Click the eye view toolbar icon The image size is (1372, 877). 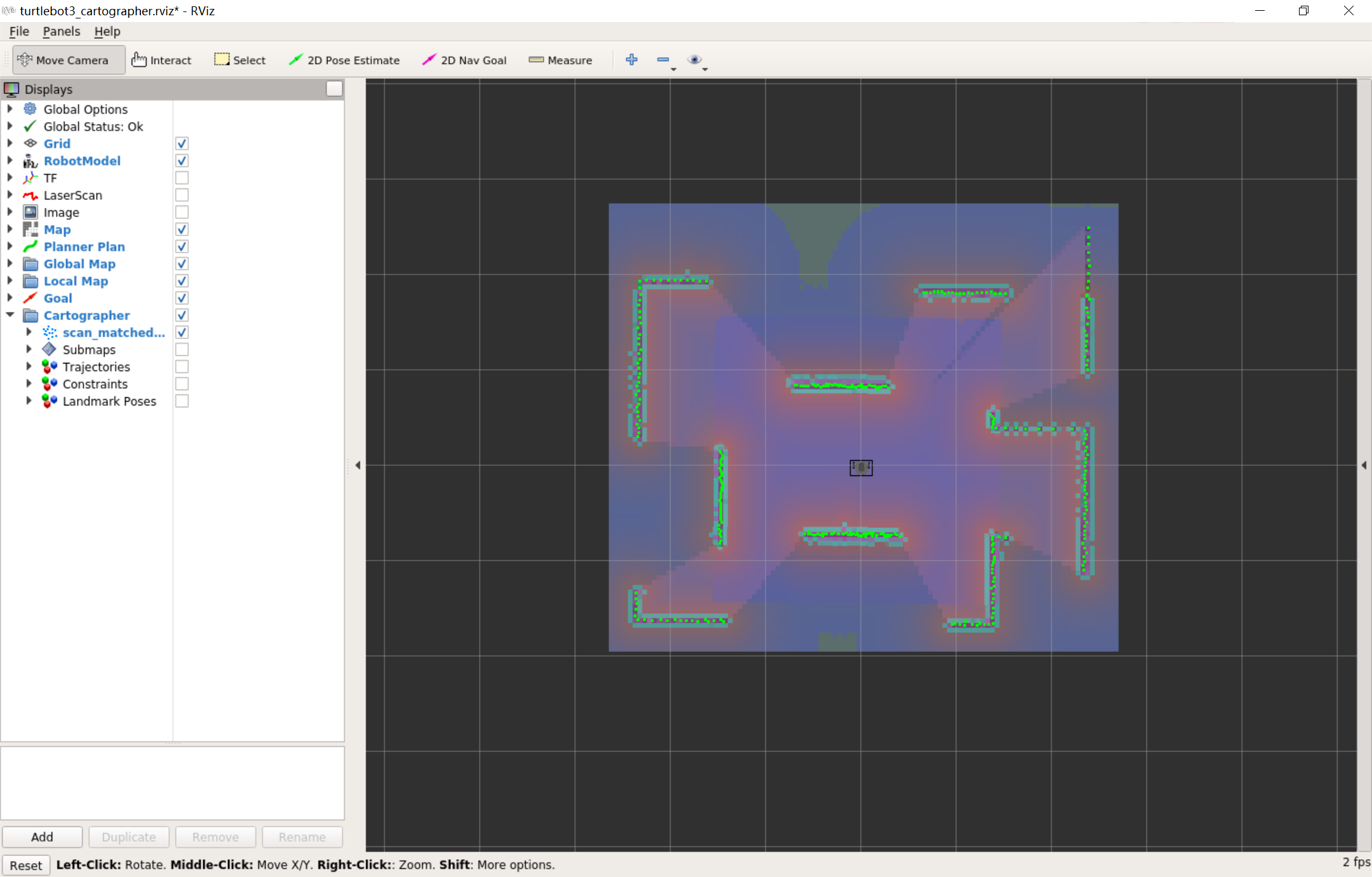694,60
